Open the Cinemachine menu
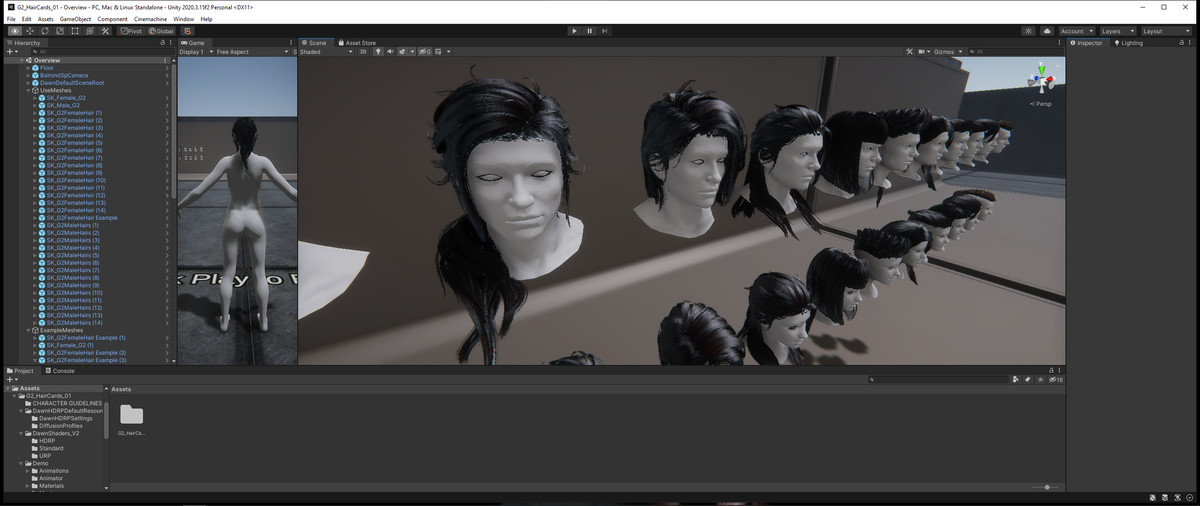This screenshot has width=1200, height=506. tap(150, 19)
